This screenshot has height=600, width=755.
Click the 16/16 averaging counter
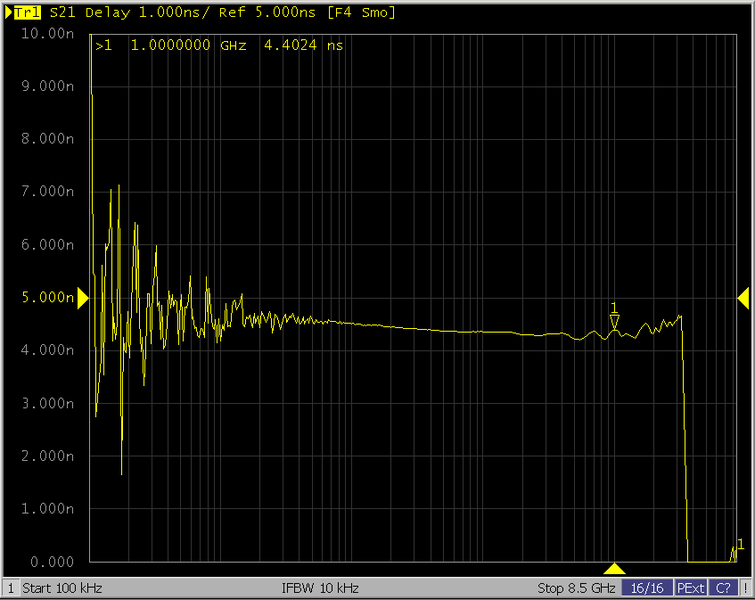[x=646, y=588]
